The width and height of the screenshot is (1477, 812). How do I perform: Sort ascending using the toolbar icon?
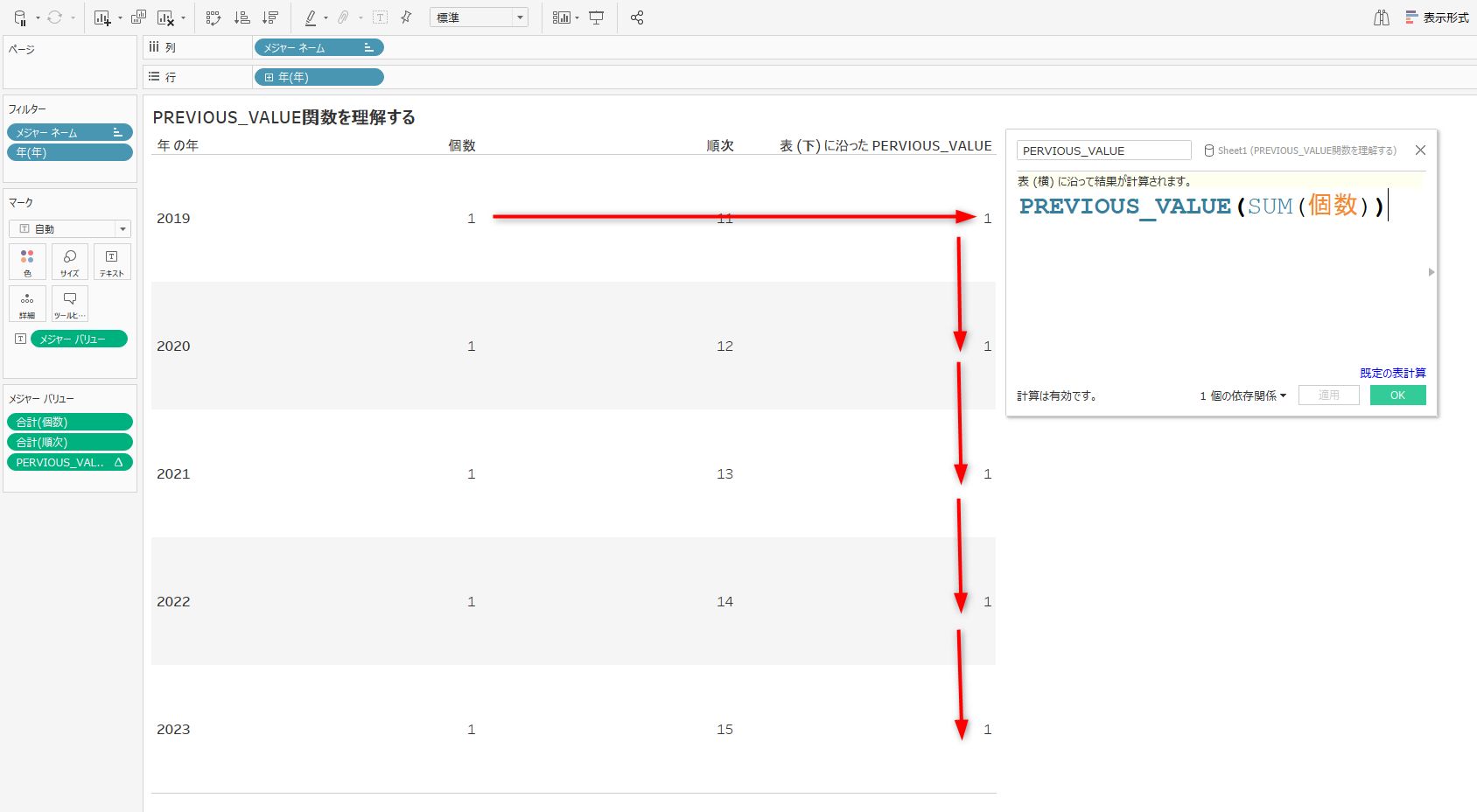242,17
